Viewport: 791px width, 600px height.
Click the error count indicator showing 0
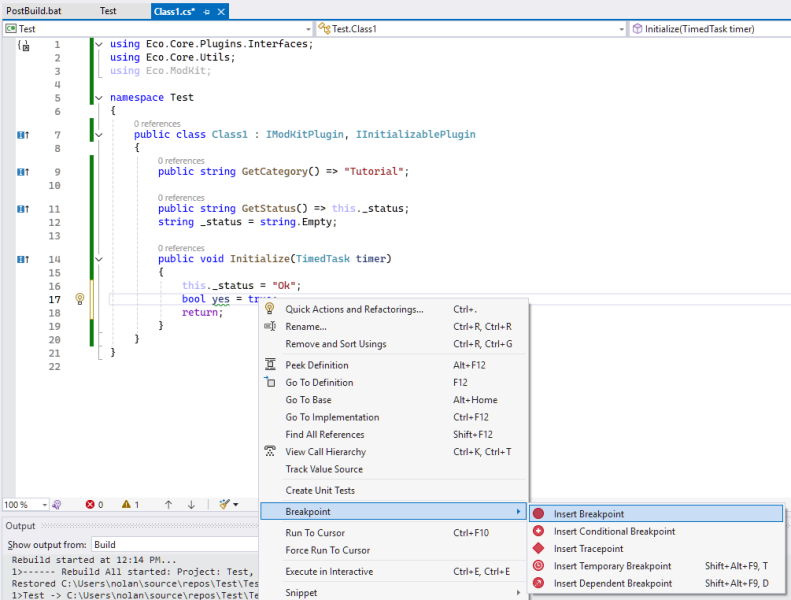94,505
